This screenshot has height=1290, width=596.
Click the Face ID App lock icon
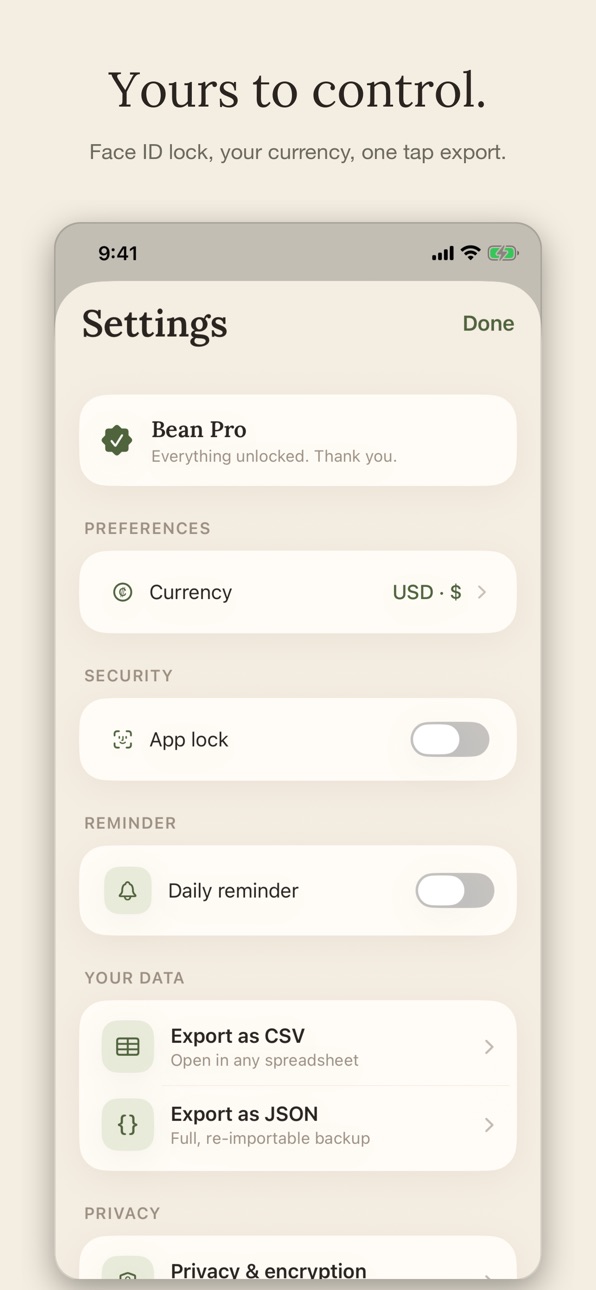click(x=123, y=740)
